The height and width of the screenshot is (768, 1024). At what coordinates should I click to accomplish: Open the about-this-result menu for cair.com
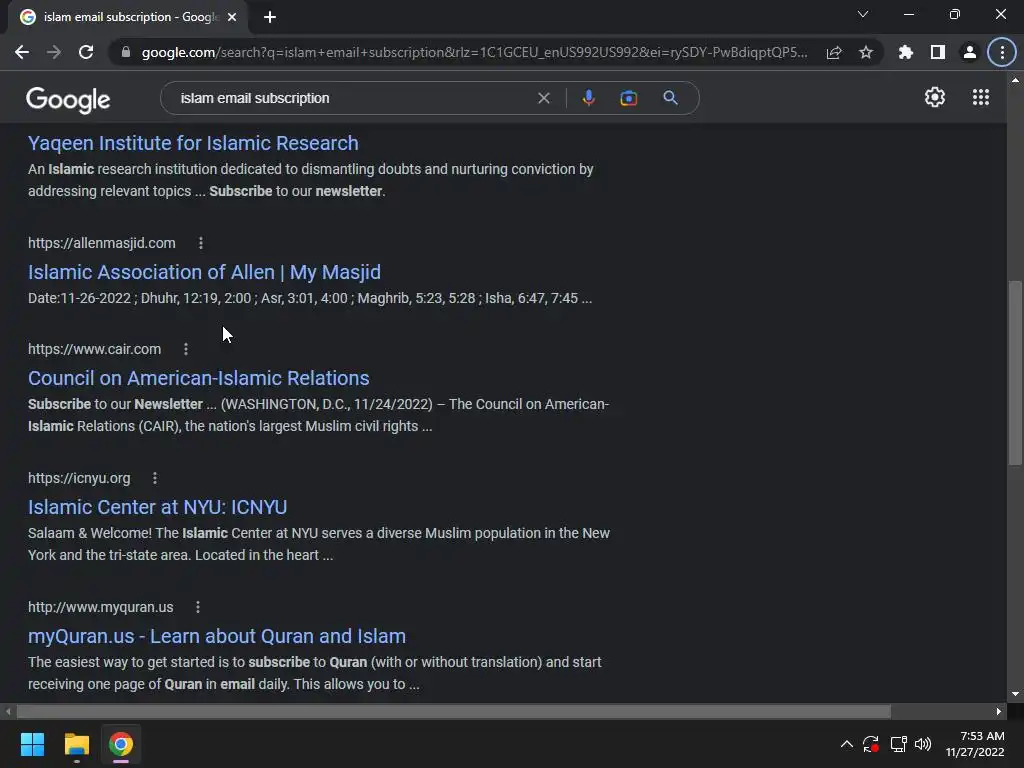(186, 349)
